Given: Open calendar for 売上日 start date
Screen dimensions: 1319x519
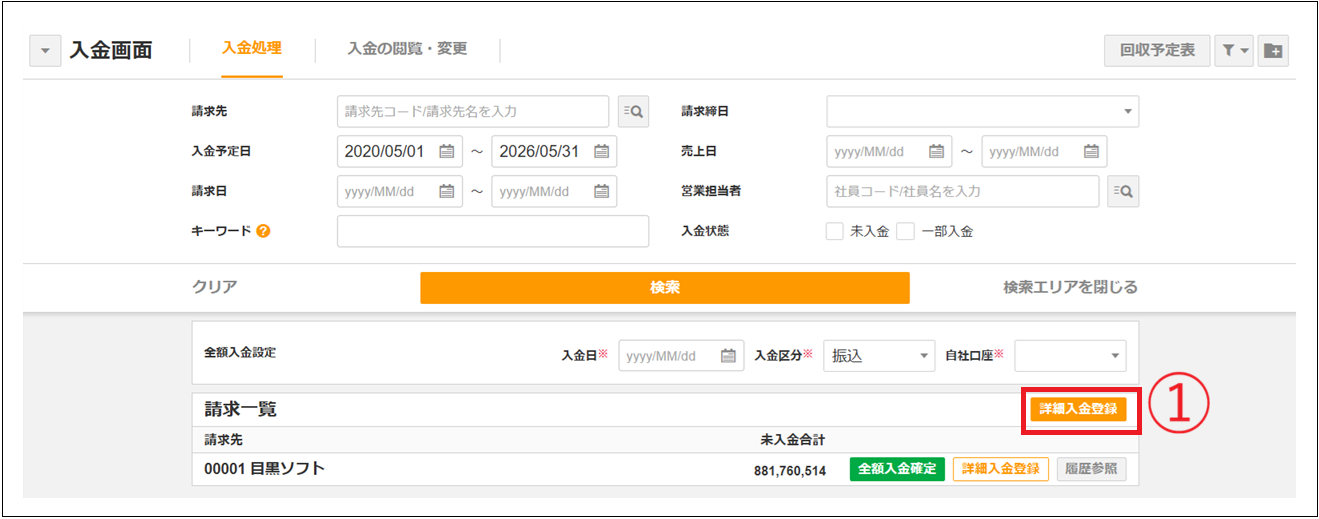Looking at the screenshot, I should (936, 151).
